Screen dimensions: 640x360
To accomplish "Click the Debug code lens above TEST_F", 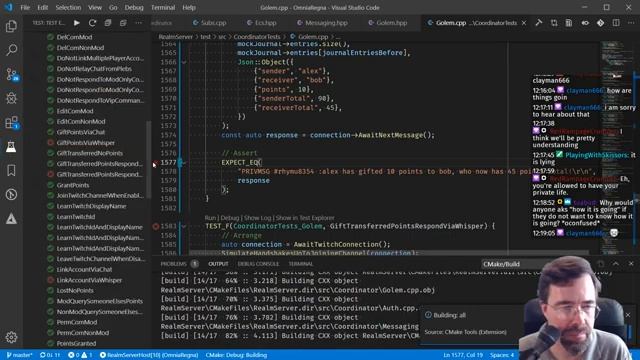I will pos(230,218).
